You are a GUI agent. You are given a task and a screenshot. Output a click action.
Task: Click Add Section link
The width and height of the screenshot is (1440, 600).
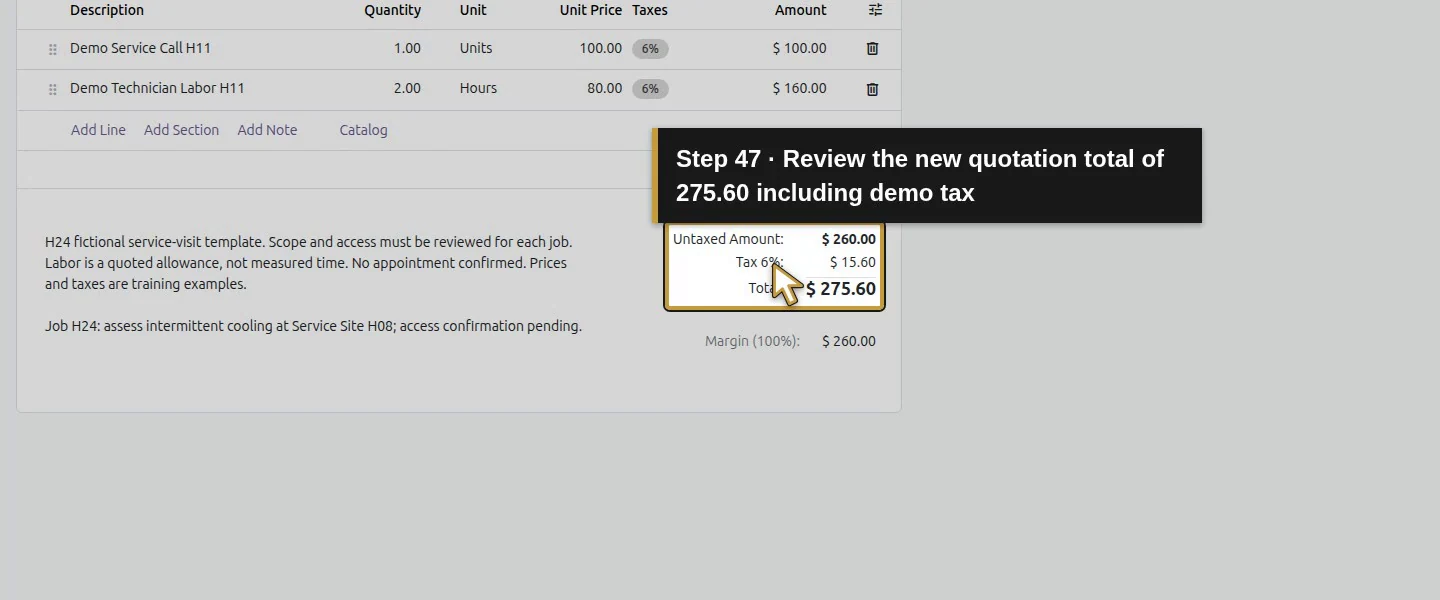click(x=181, y=130)
